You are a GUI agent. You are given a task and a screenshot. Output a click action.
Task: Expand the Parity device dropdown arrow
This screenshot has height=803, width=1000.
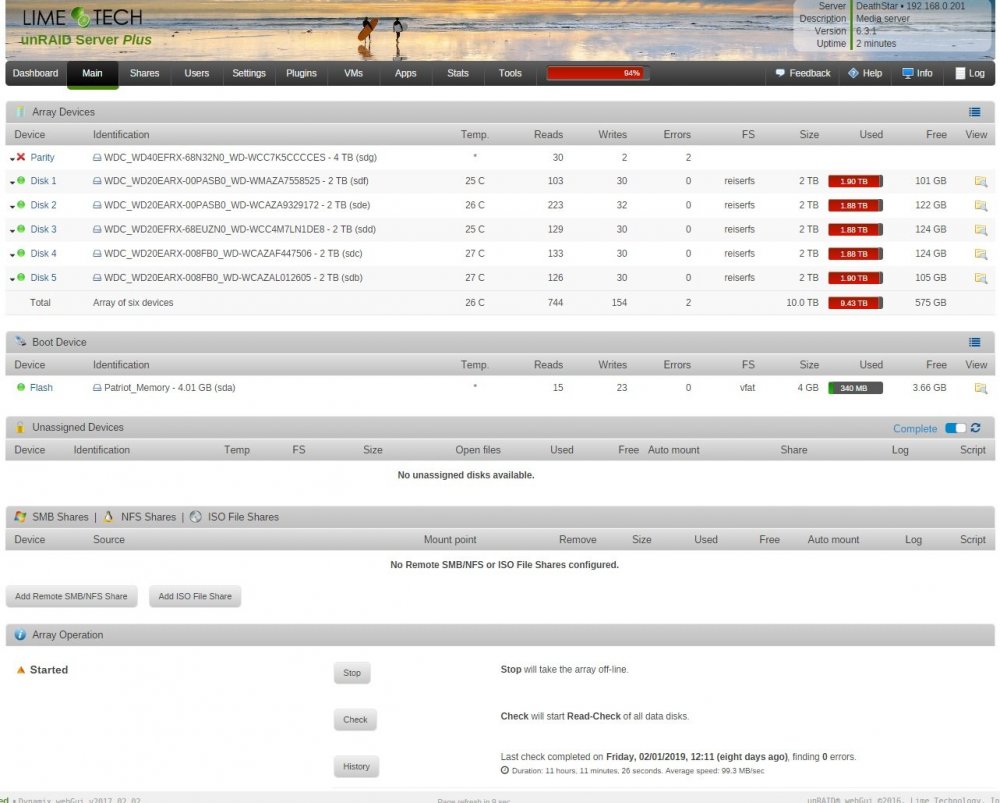click(12, 159)
